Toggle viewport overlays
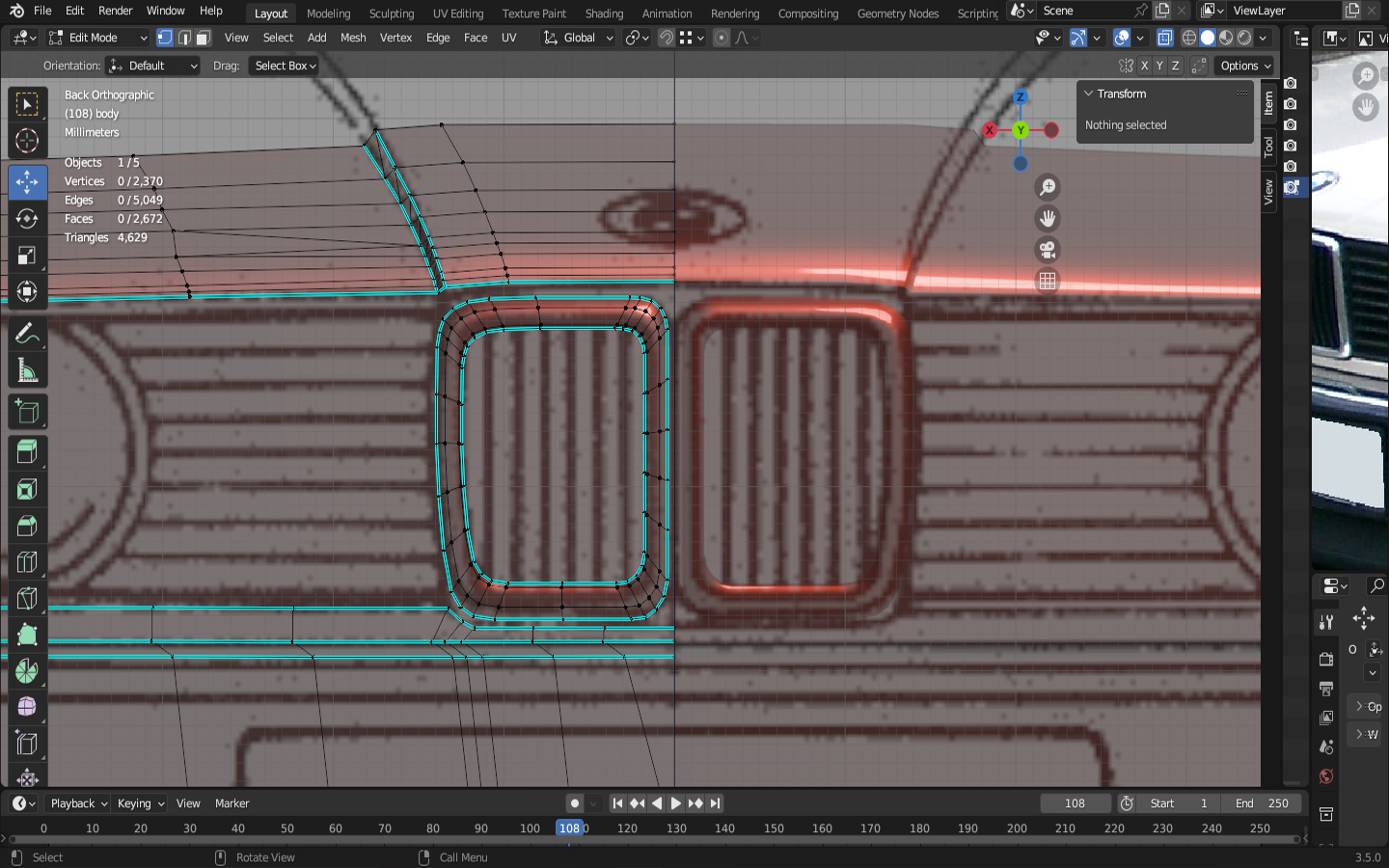 tap(1122, 38)
